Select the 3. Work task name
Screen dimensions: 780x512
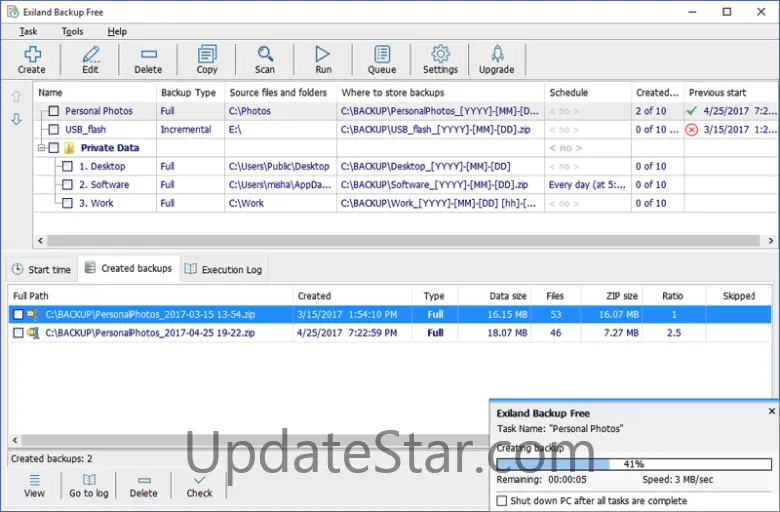(96, 203)
